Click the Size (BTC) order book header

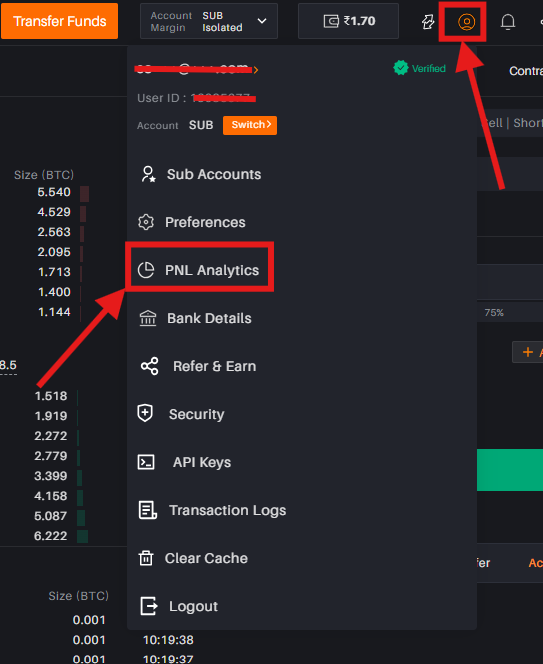pos(44,175)
